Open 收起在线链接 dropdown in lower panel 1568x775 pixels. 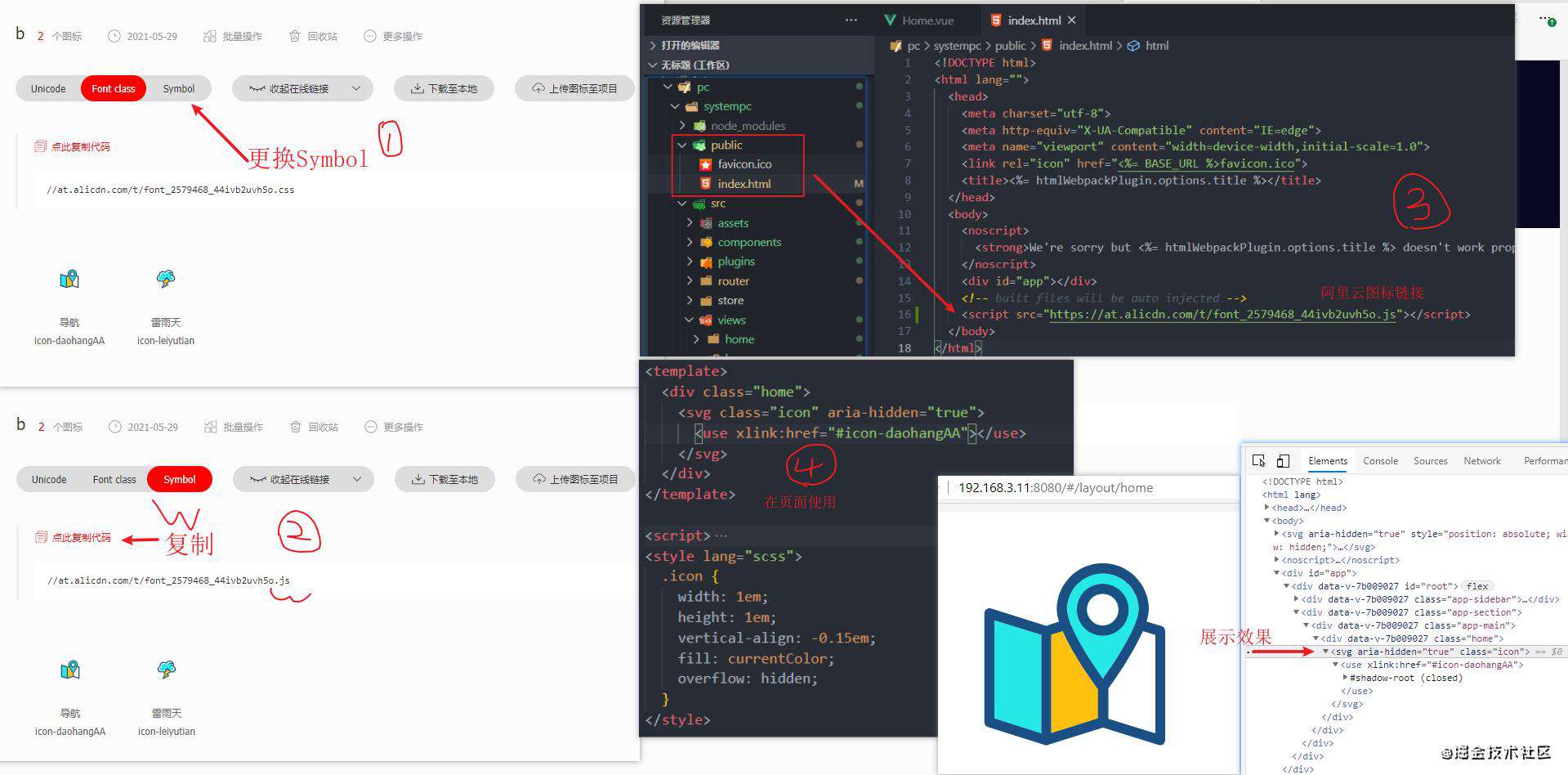tap(304, 479)
